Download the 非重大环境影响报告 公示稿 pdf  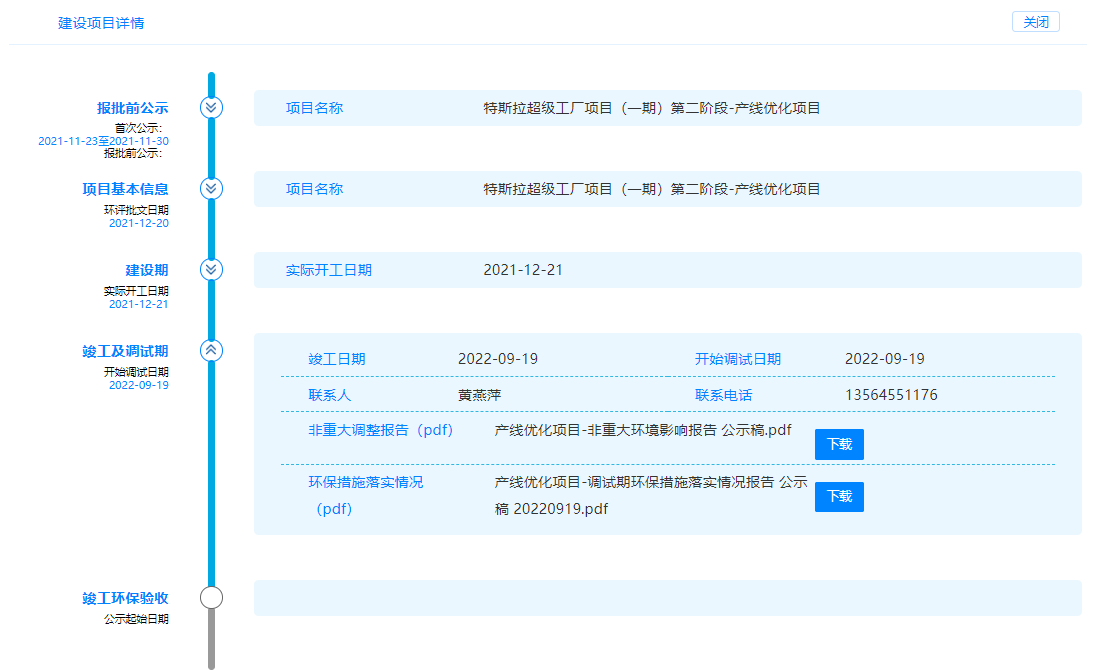click(839, 444)
